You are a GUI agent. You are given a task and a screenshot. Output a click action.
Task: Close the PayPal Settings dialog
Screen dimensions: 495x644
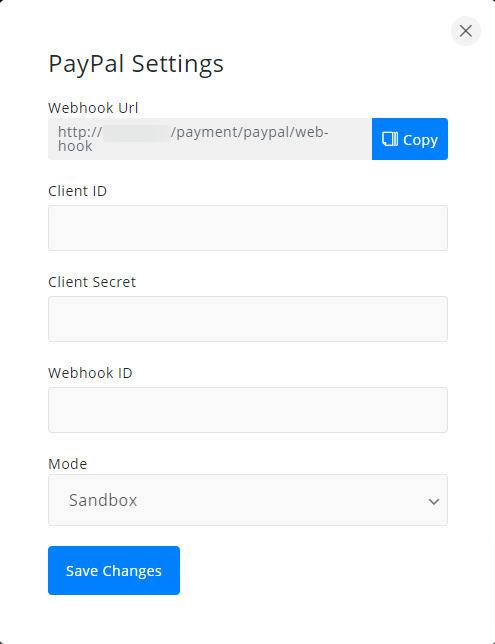466,31
